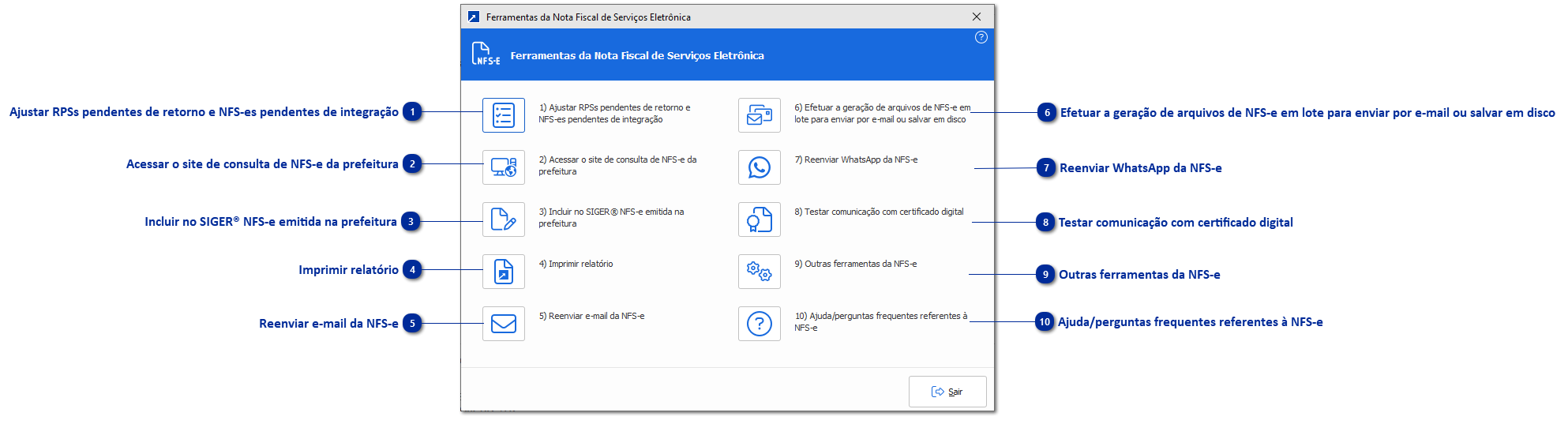Click the numbered callout marker 6
Screen dimensions: 1568x424
coord(1047,113)
